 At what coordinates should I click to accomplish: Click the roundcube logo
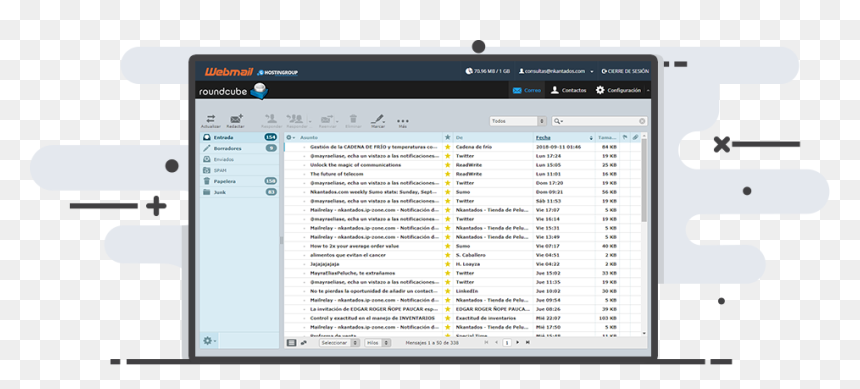[x=234, y=91]
